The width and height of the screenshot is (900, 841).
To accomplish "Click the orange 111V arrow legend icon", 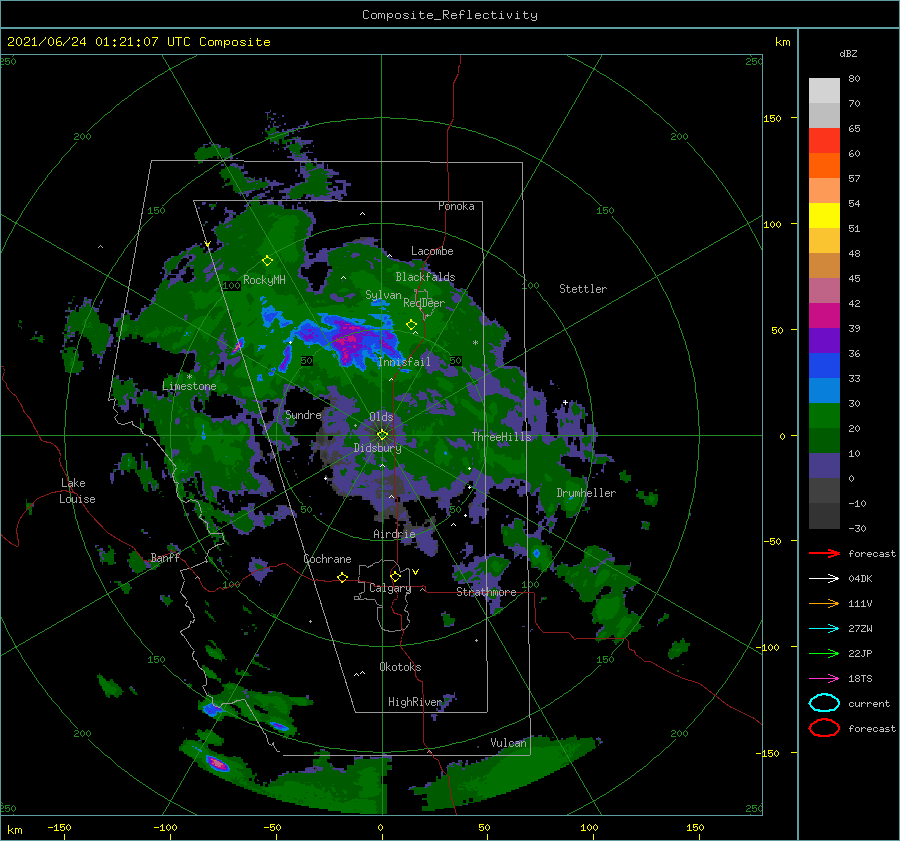I will 824,603.
